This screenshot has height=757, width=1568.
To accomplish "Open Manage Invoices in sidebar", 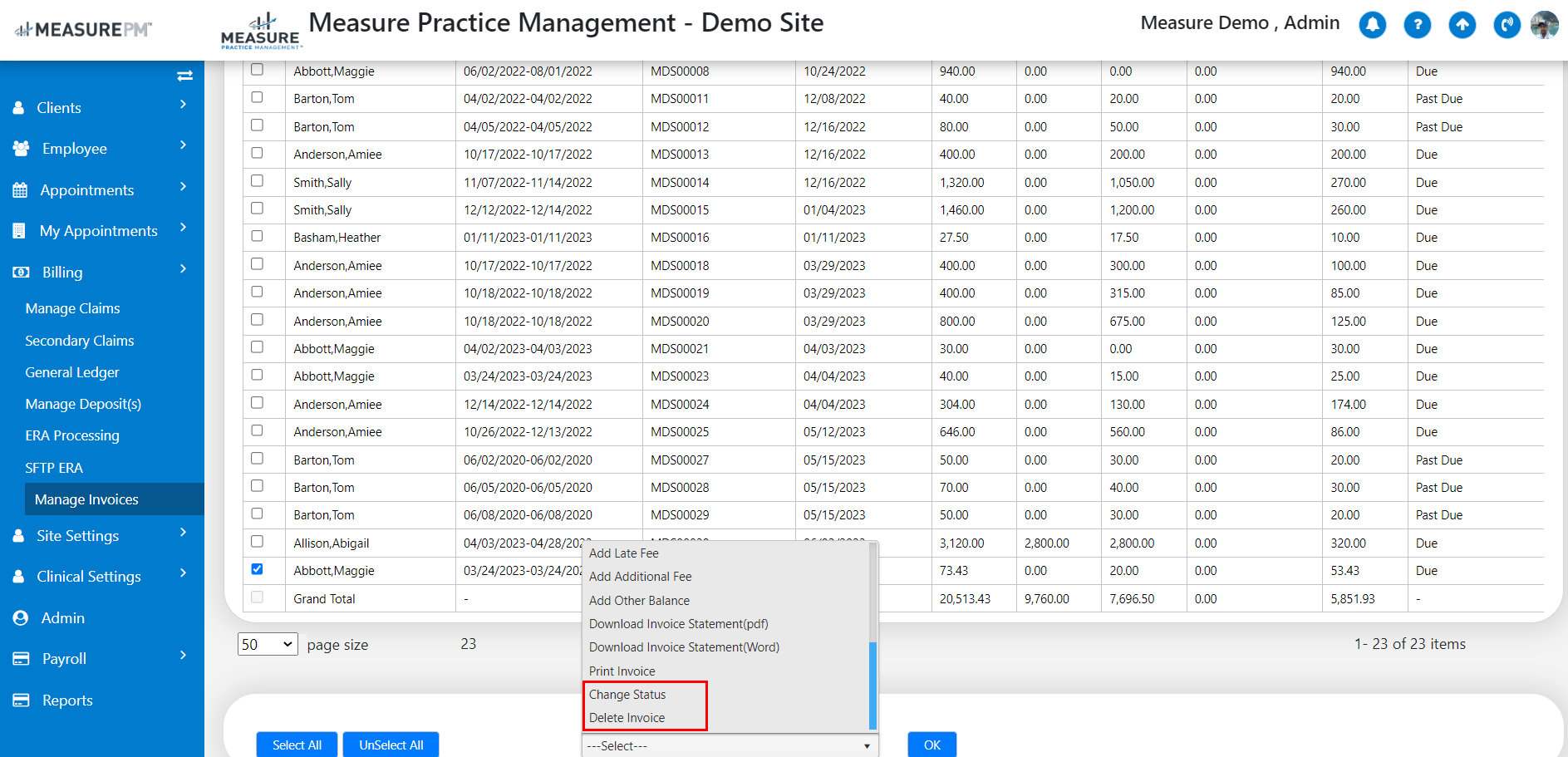I will click(115, 499).
